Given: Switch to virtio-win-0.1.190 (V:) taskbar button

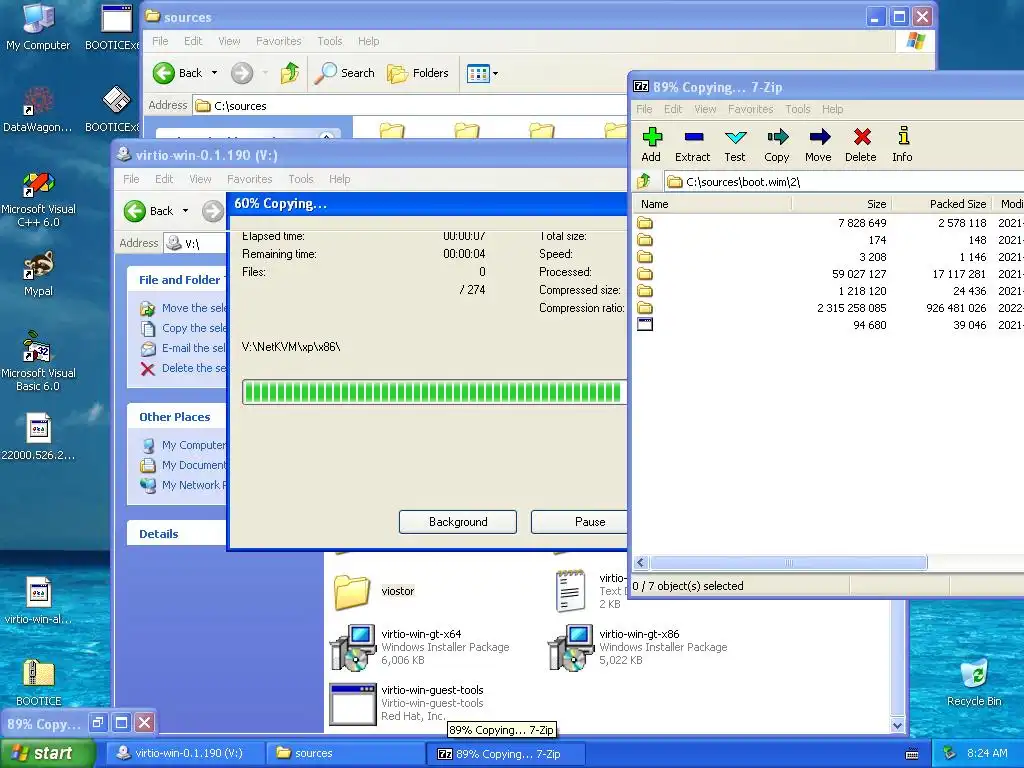Looking at the screenshot, I should 184,754.
